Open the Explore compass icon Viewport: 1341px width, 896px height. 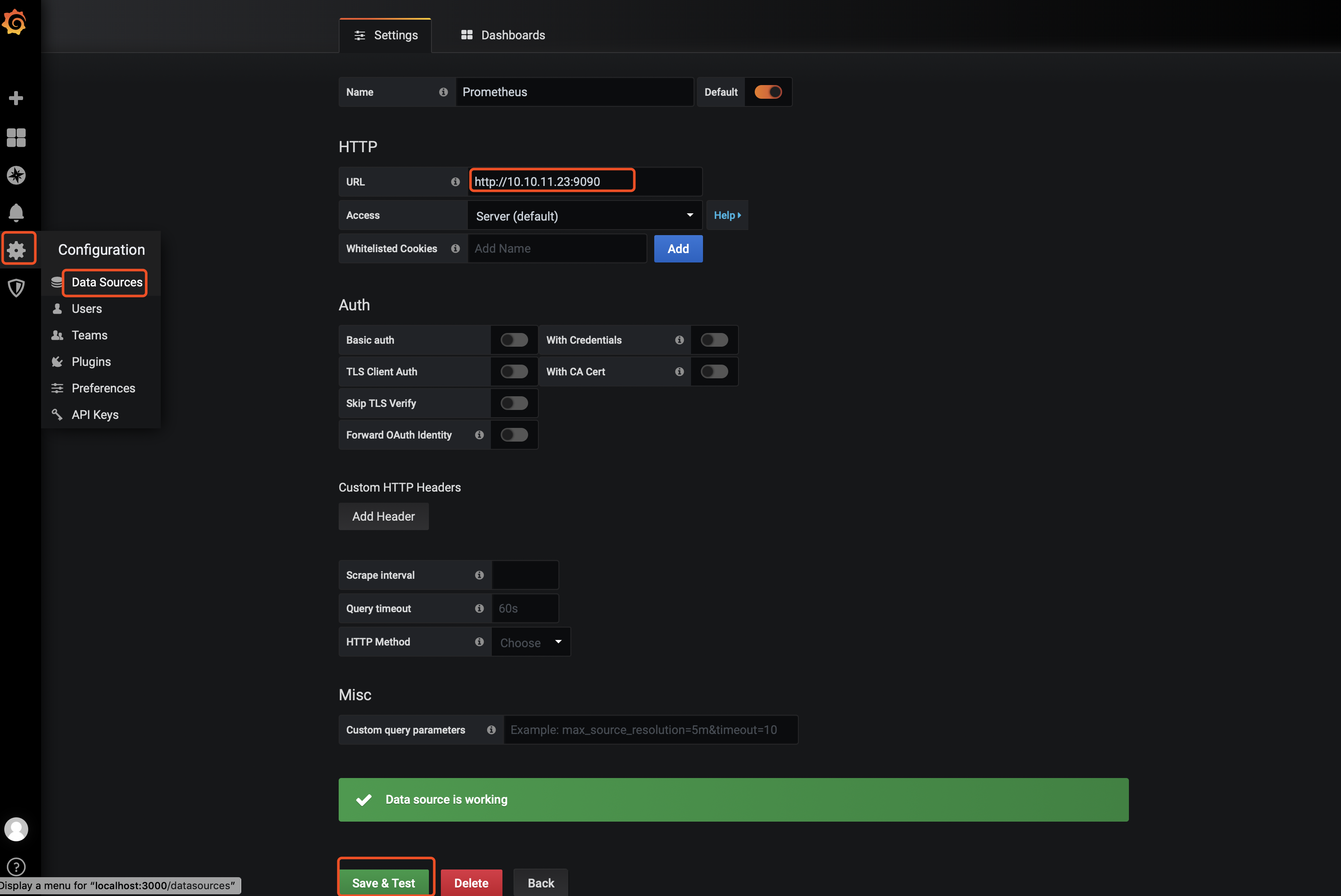point(16,175)
